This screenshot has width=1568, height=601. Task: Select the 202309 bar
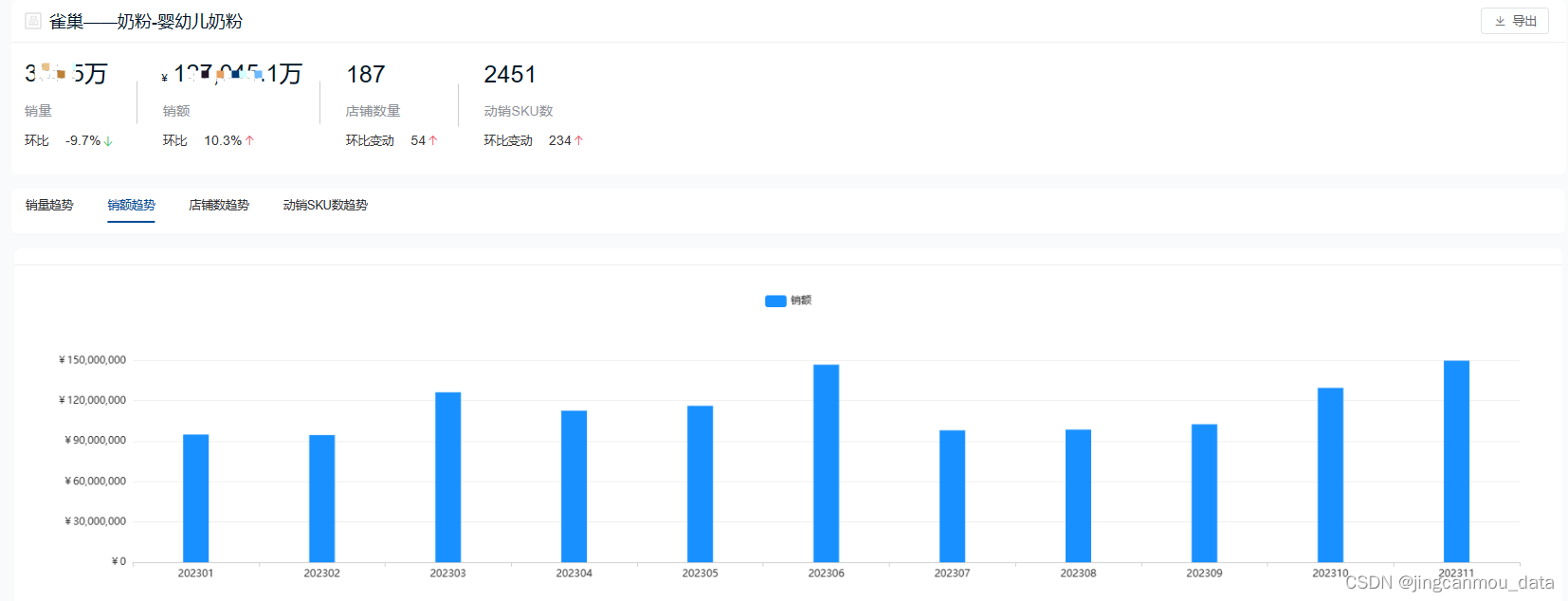pos(1204,493)
